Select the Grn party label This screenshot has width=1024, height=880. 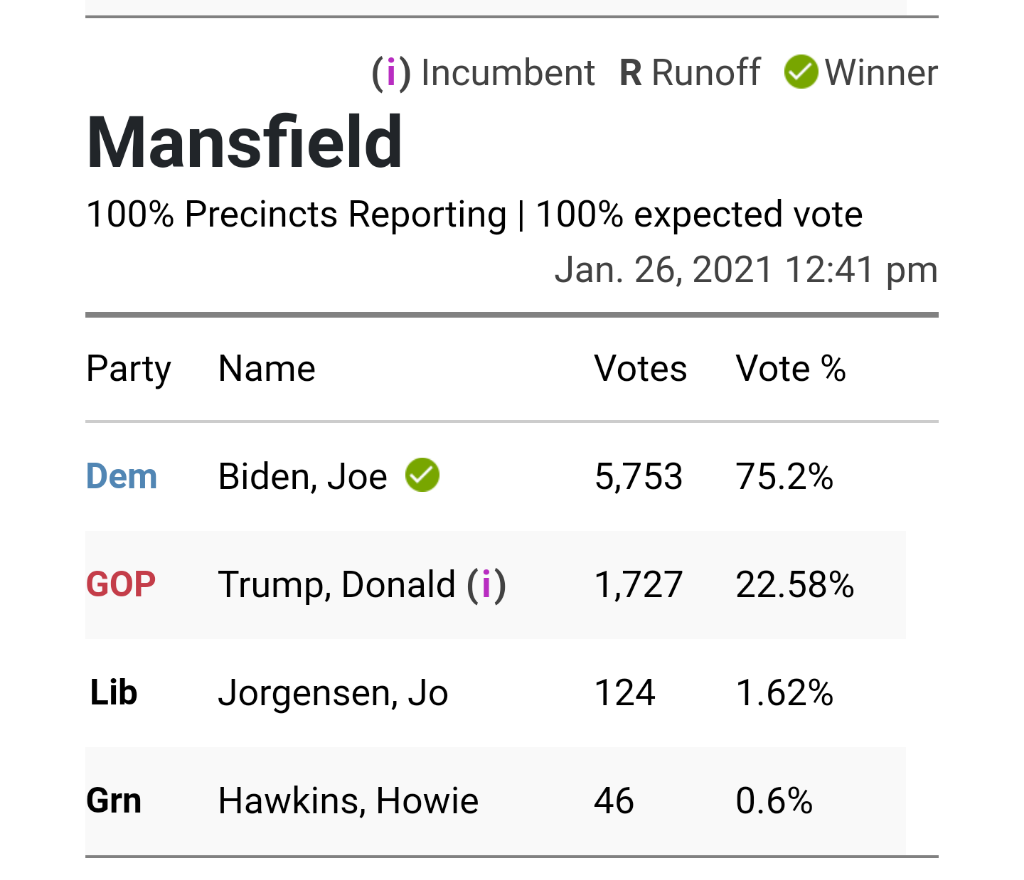[114, 801]
